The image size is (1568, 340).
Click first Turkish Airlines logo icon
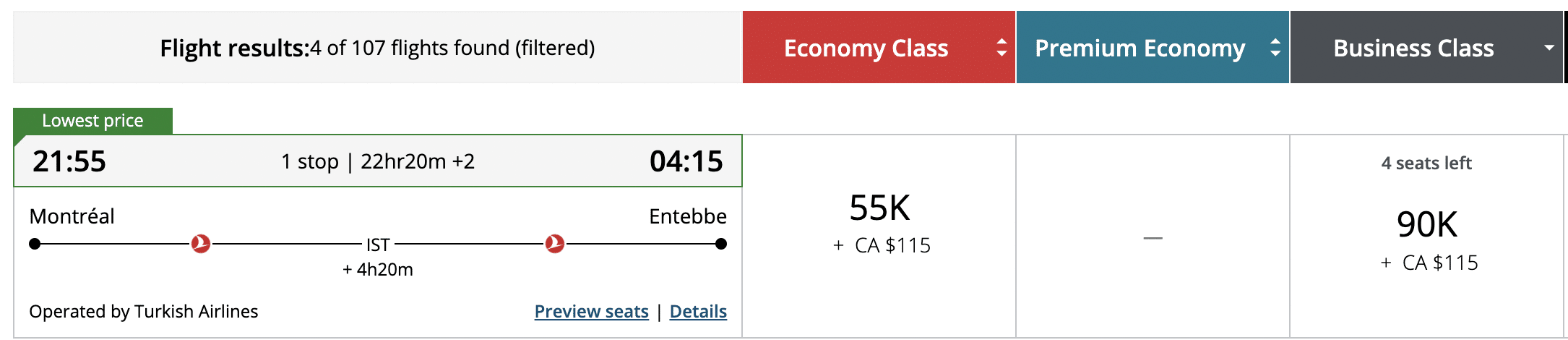pos(201,244)
